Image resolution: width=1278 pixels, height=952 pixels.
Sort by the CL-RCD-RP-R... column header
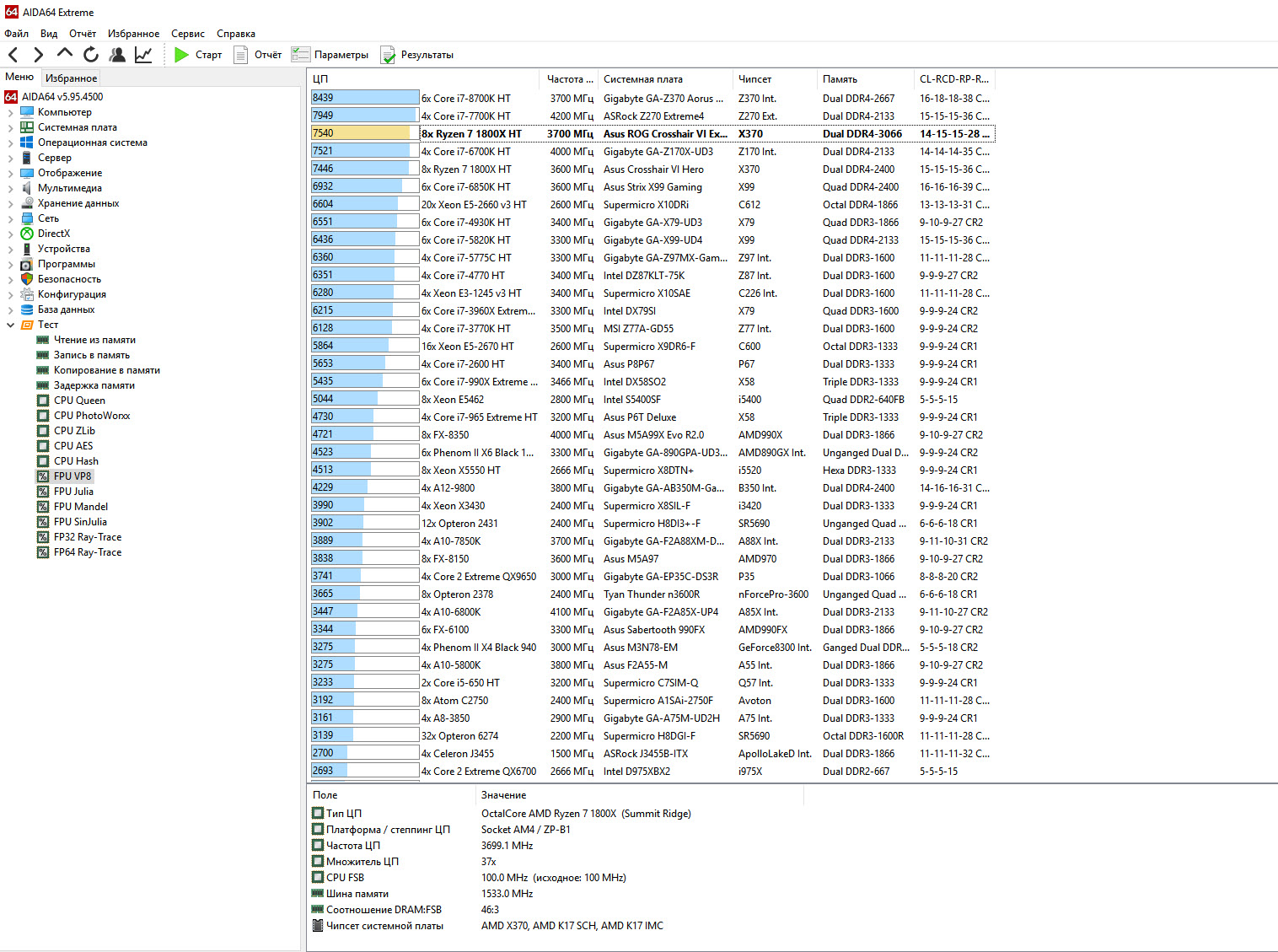[x=954, y=79]
